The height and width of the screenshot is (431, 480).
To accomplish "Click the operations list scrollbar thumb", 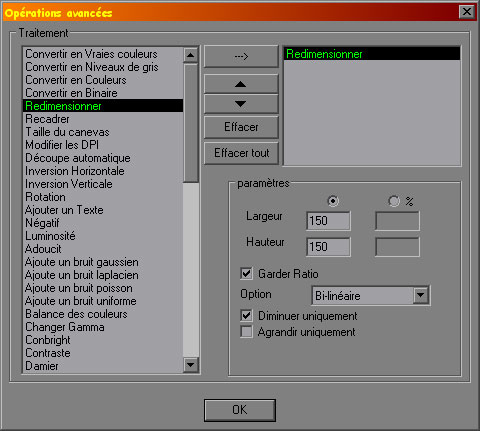I will (x=191, y=123).
